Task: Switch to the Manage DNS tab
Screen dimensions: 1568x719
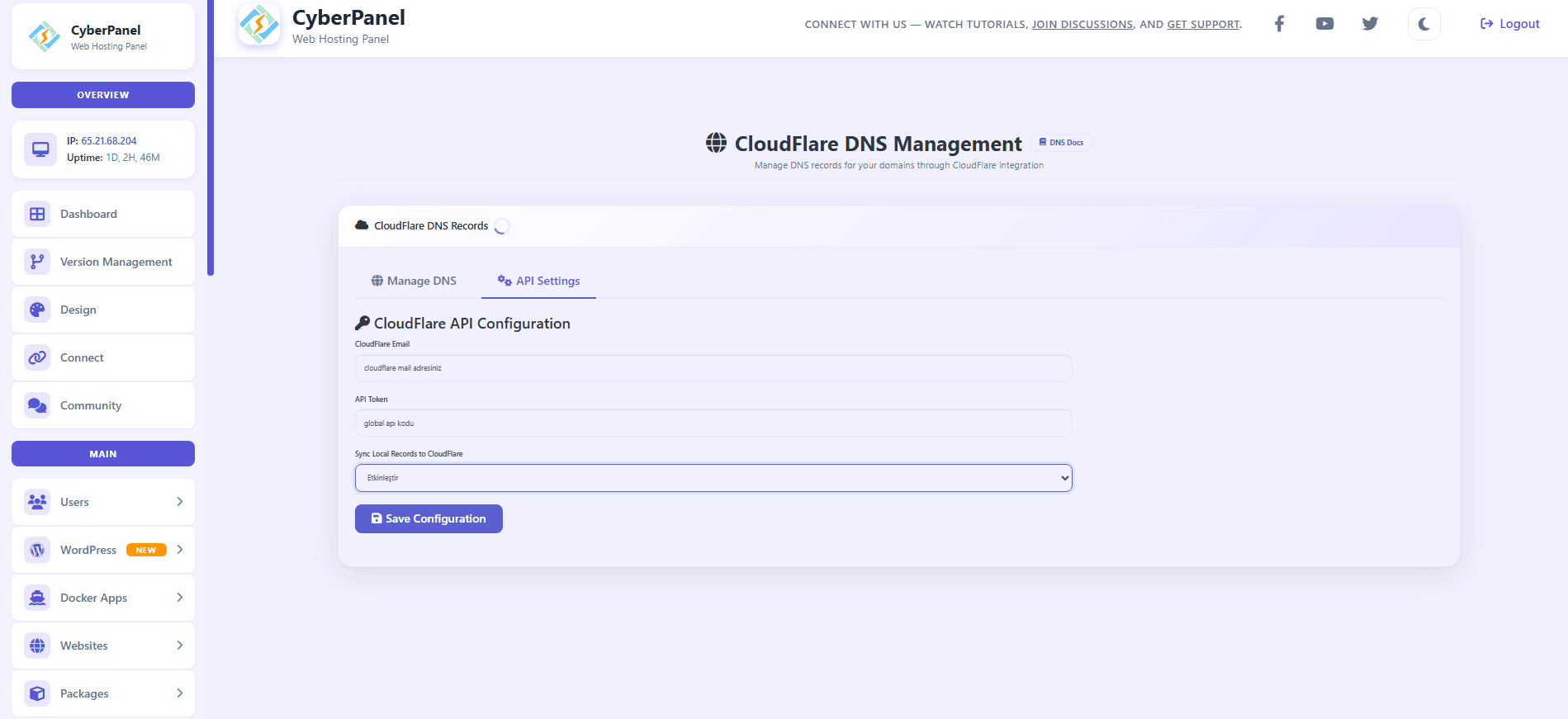Action: 414,281
